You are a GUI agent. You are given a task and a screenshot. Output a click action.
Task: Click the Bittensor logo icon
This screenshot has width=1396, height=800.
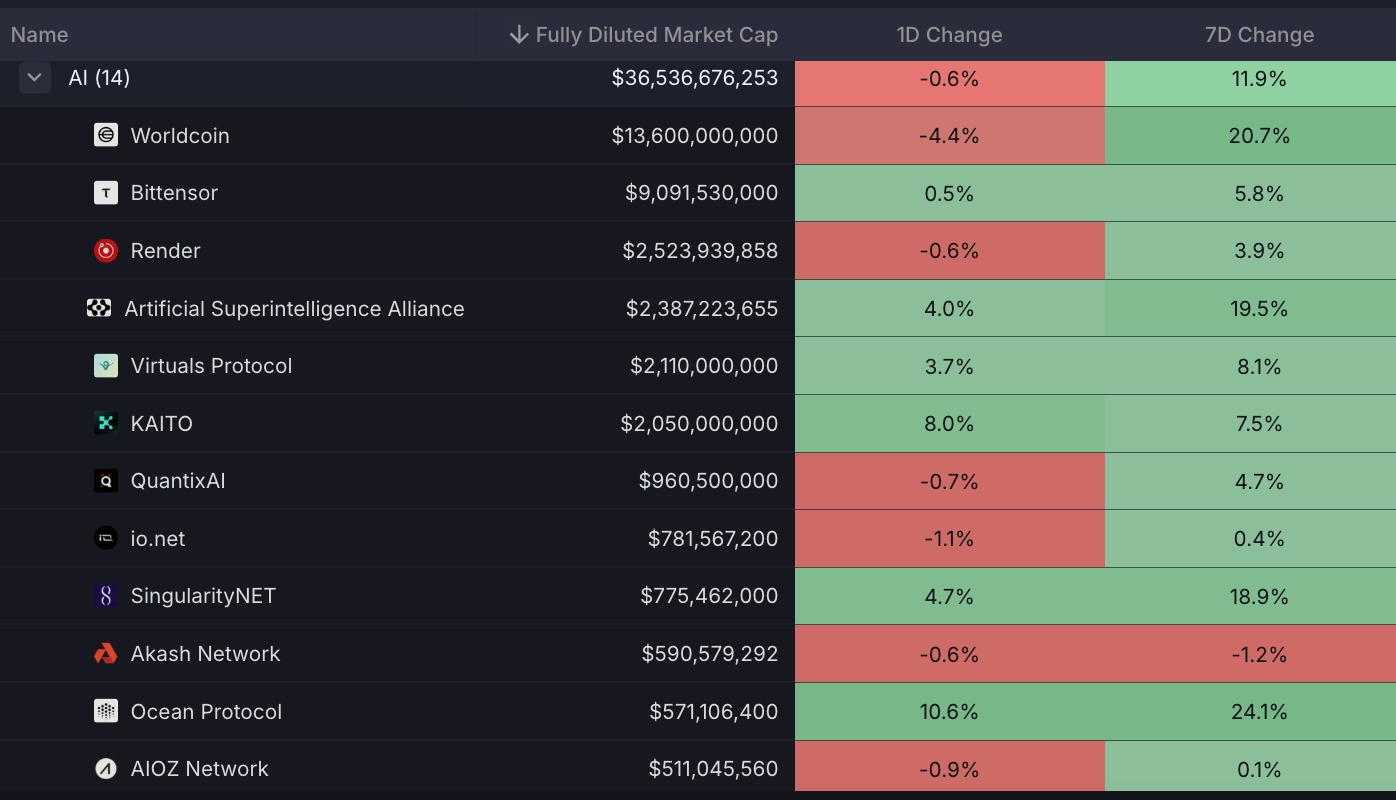click(x=106, y=193)
